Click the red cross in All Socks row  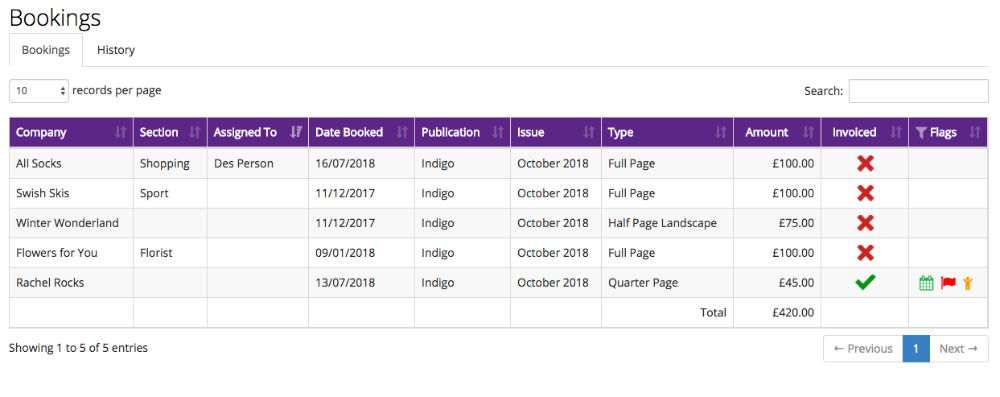(865, 163)
